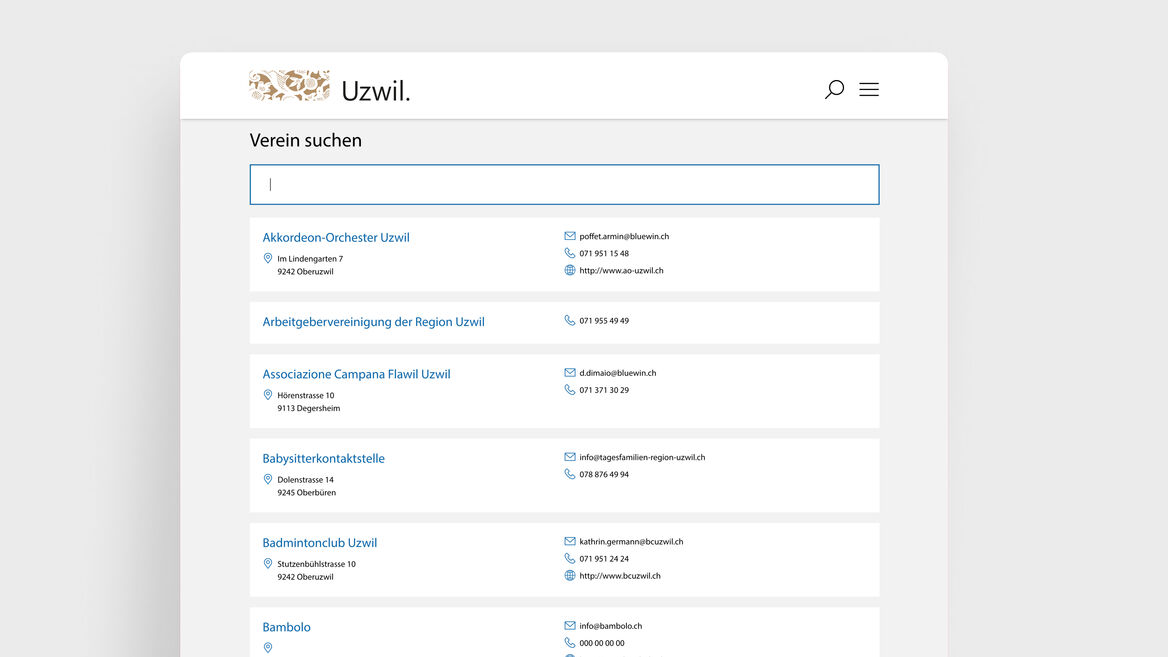Open the hamburger menu

(869, 90)
